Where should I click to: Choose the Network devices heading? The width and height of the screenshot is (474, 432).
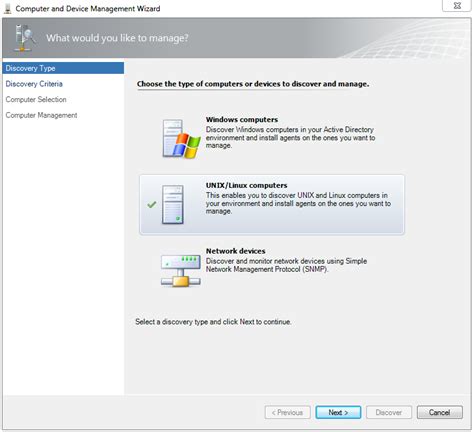pos(235,251)
